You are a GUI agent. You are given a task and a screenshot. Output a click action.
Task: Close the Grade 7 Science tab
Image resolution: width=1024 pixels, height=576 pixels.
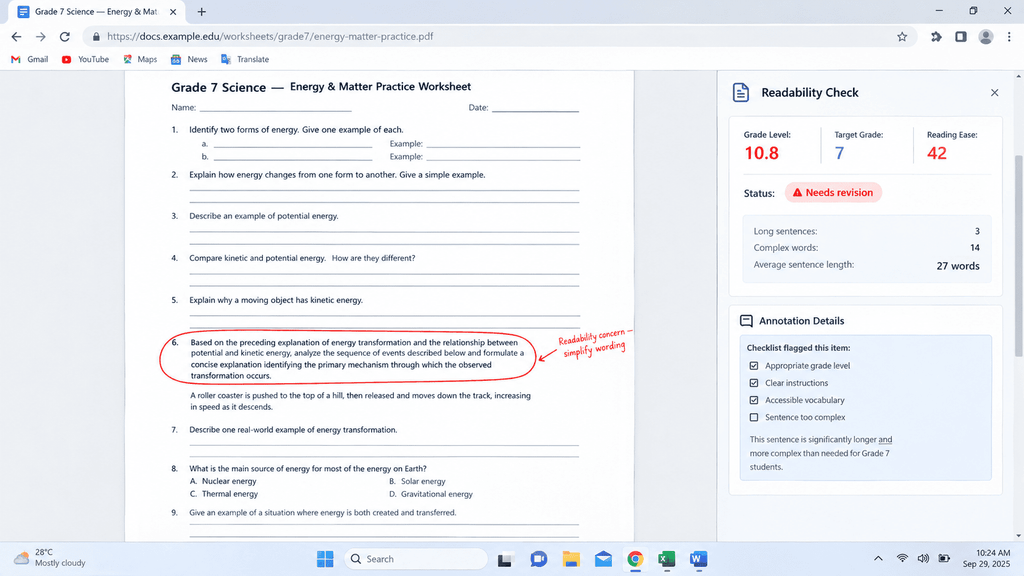(173, 12)
